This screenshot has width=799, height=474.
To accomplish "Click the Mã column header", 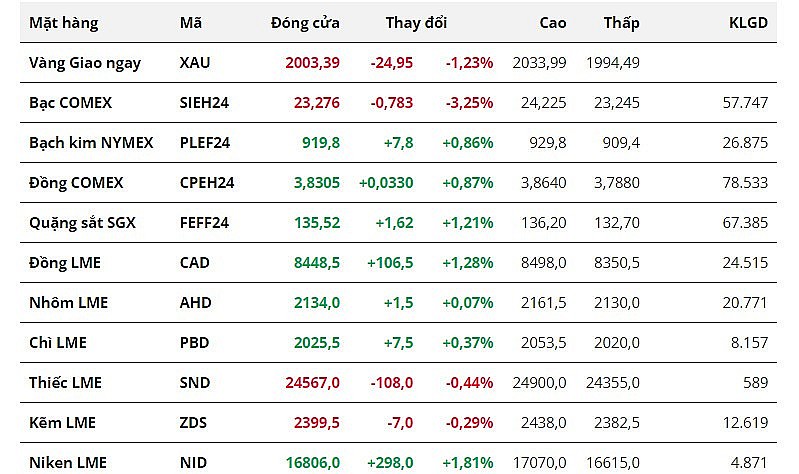I will coord(190,22).
